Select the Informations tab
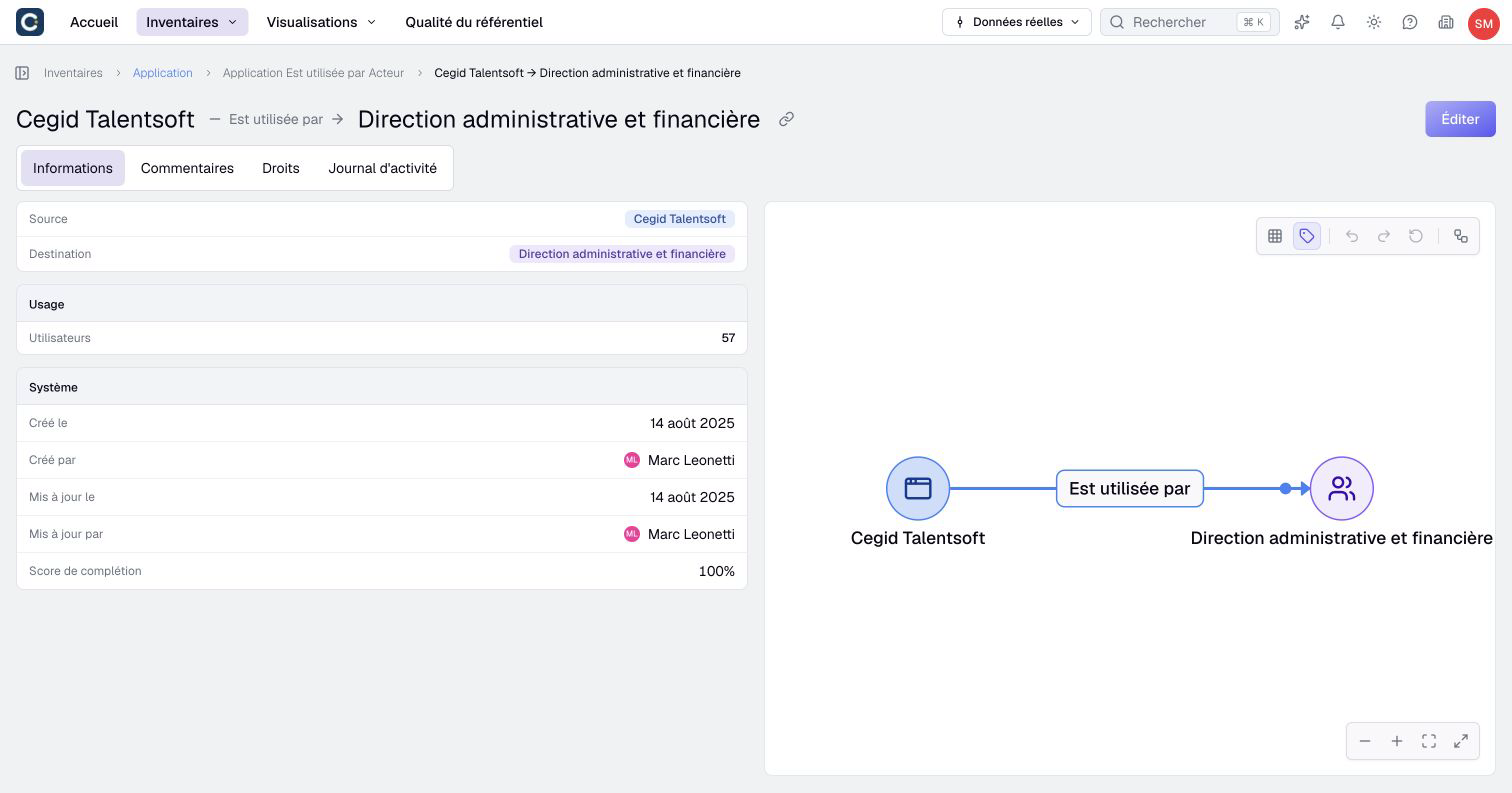 (73, 168)
